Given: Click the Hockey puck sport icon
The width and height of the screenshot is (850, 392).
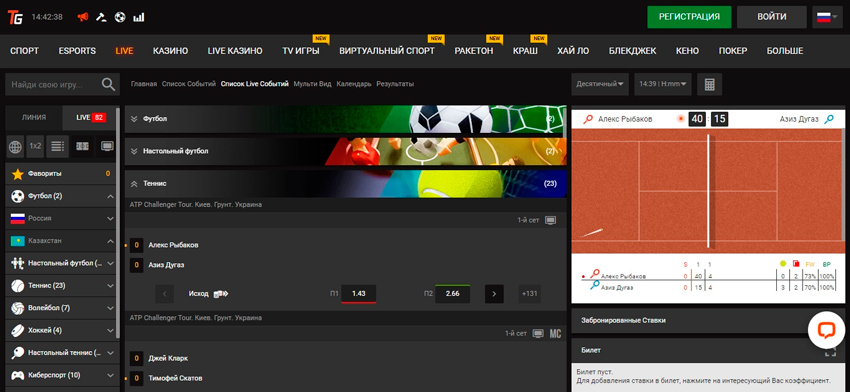Looking at the screenshot, I should click(18, 330).
